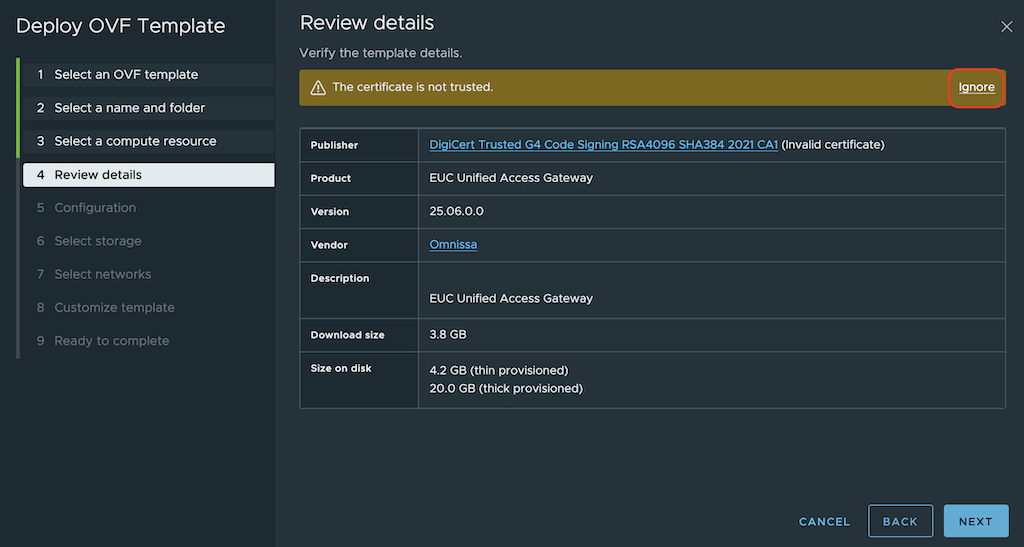Select the Configuration step in the sidebar

pos(95,208)
